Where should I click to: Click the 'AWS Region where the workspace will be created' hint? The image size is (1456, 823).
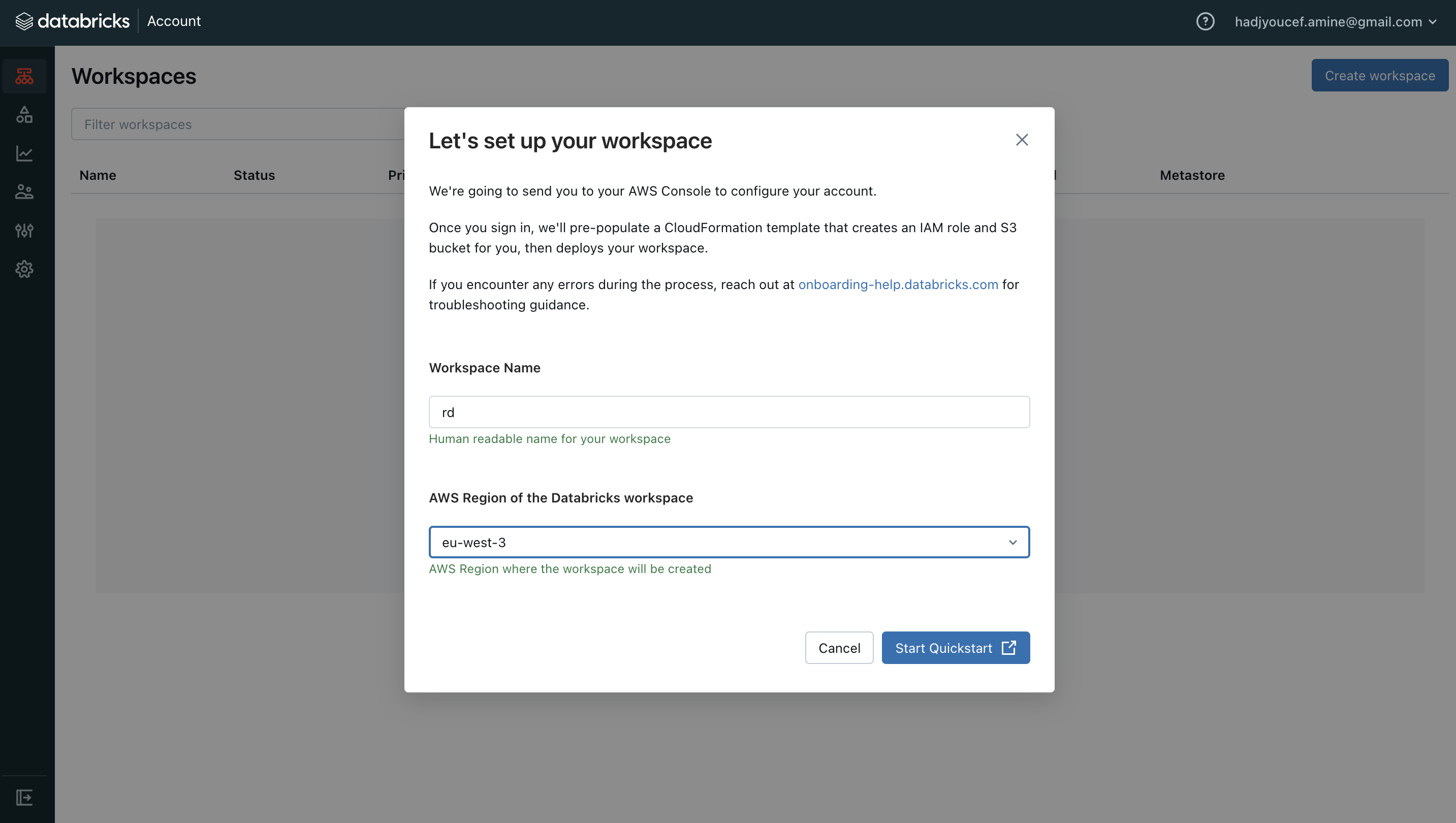(569, 568)
